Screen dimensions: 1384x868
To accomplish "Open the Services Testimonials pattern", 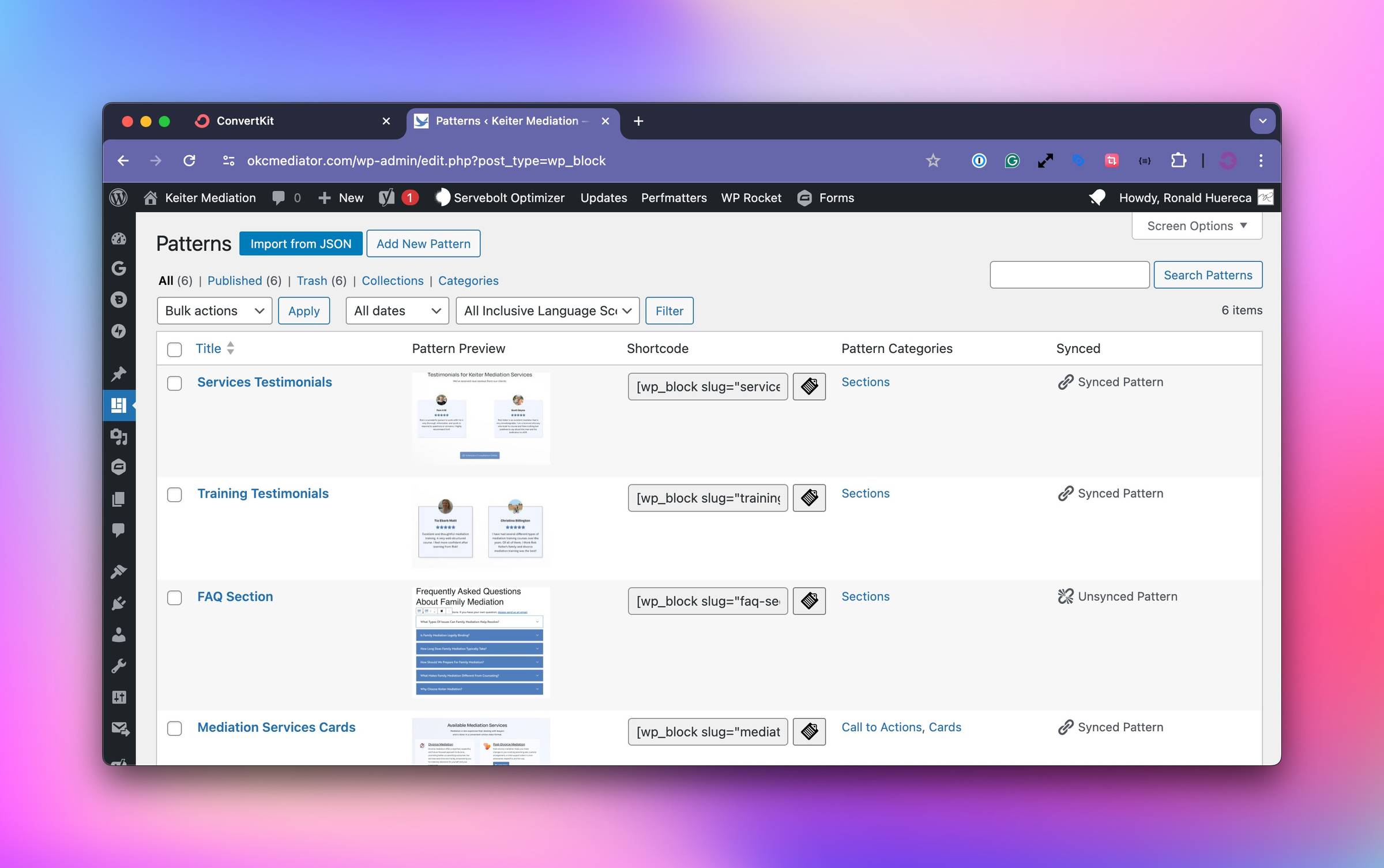I will tap(265, 382).
